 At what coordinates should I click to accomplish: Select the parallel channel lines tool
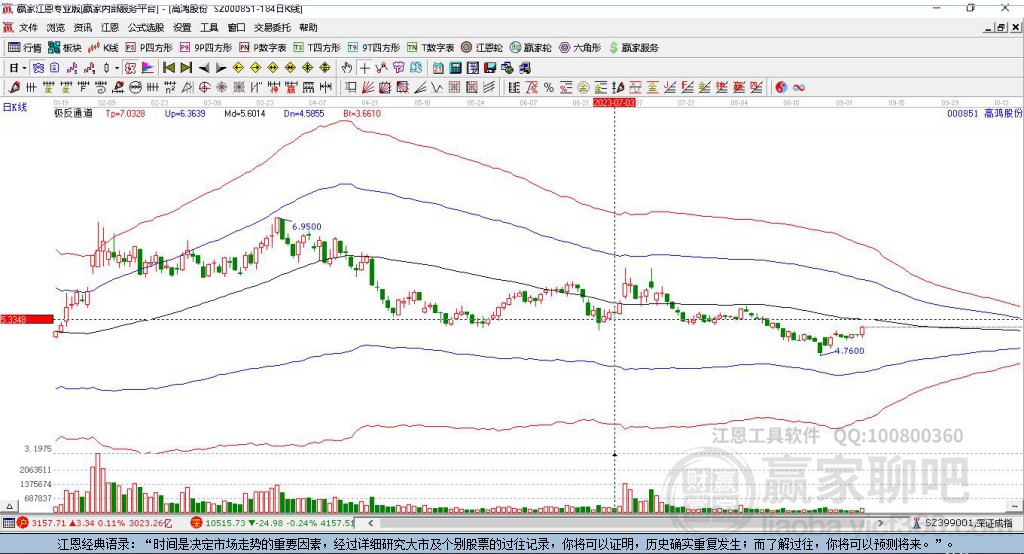489,87
